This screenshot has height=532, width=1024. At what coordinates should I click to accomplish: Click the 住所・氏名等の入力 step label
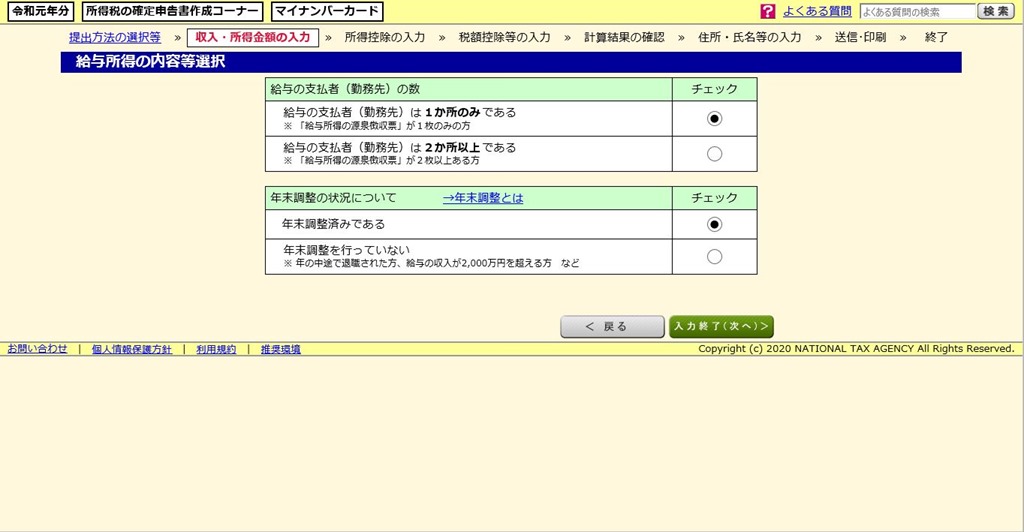click(749, 38)
